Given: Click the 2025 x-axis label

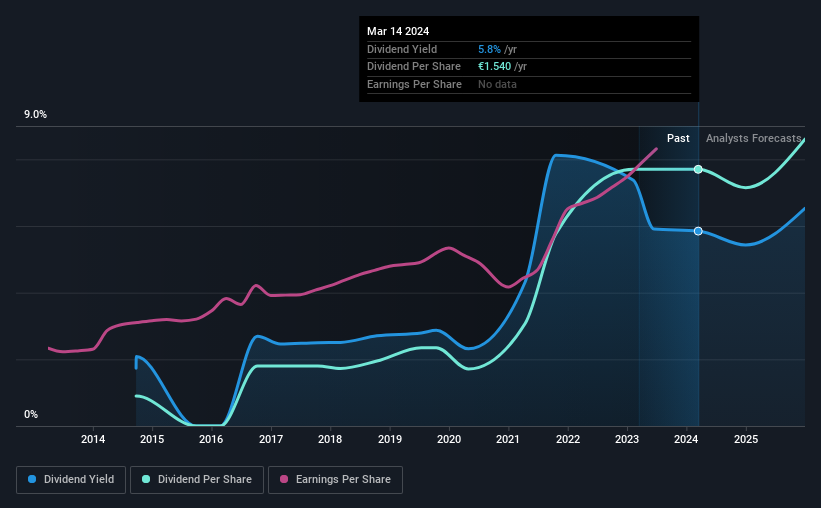Looking at the screenshot, I should 746,439.
